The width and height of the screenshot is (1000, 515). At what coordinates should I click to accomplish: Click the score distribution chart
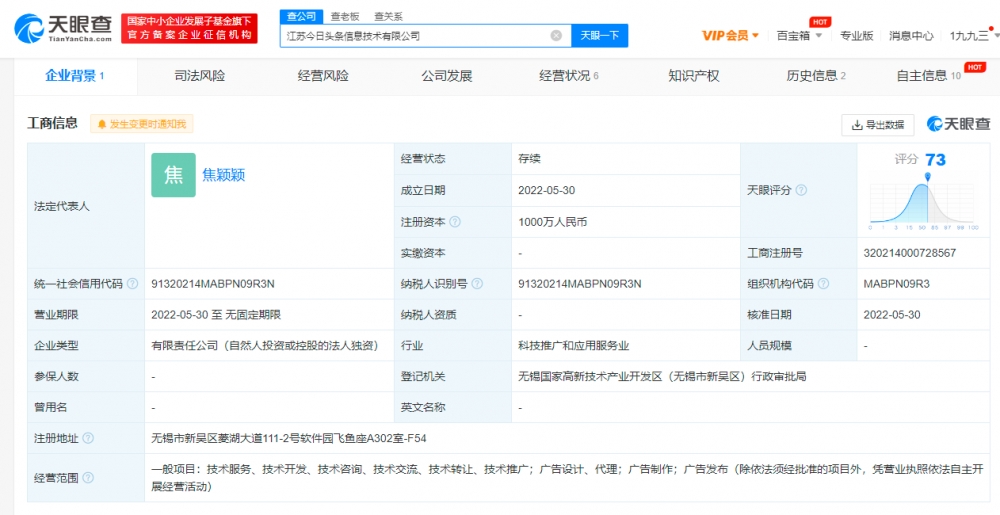coord(922,201)
